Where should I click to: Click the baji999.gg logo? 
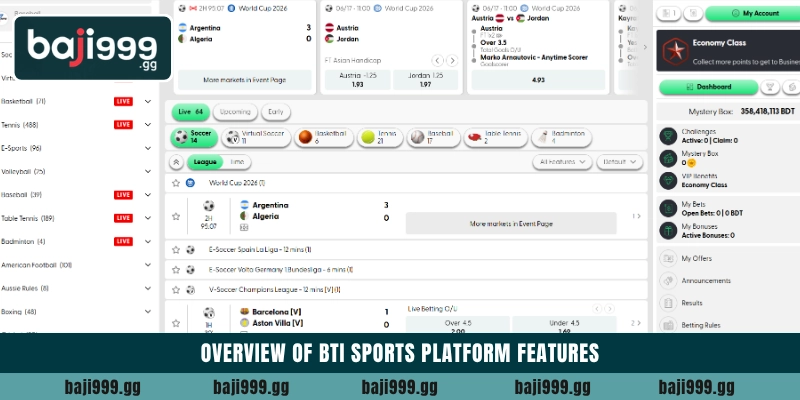tap(93, 48)
